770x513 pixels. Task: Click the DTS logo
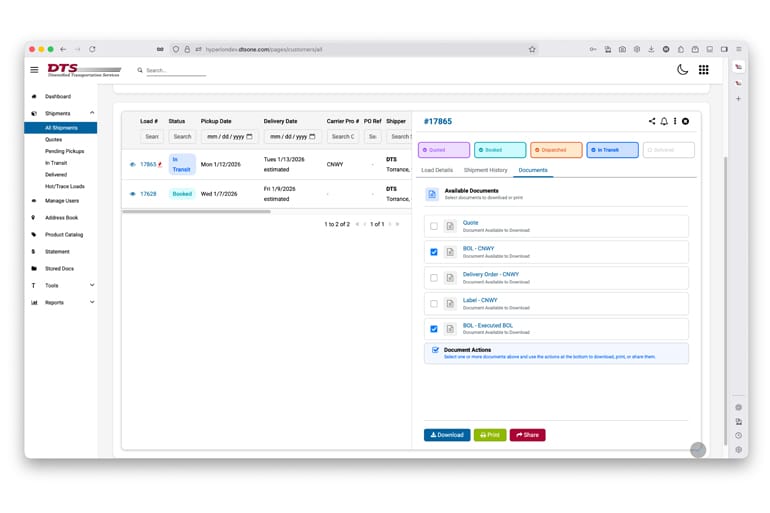pos(84,70)
